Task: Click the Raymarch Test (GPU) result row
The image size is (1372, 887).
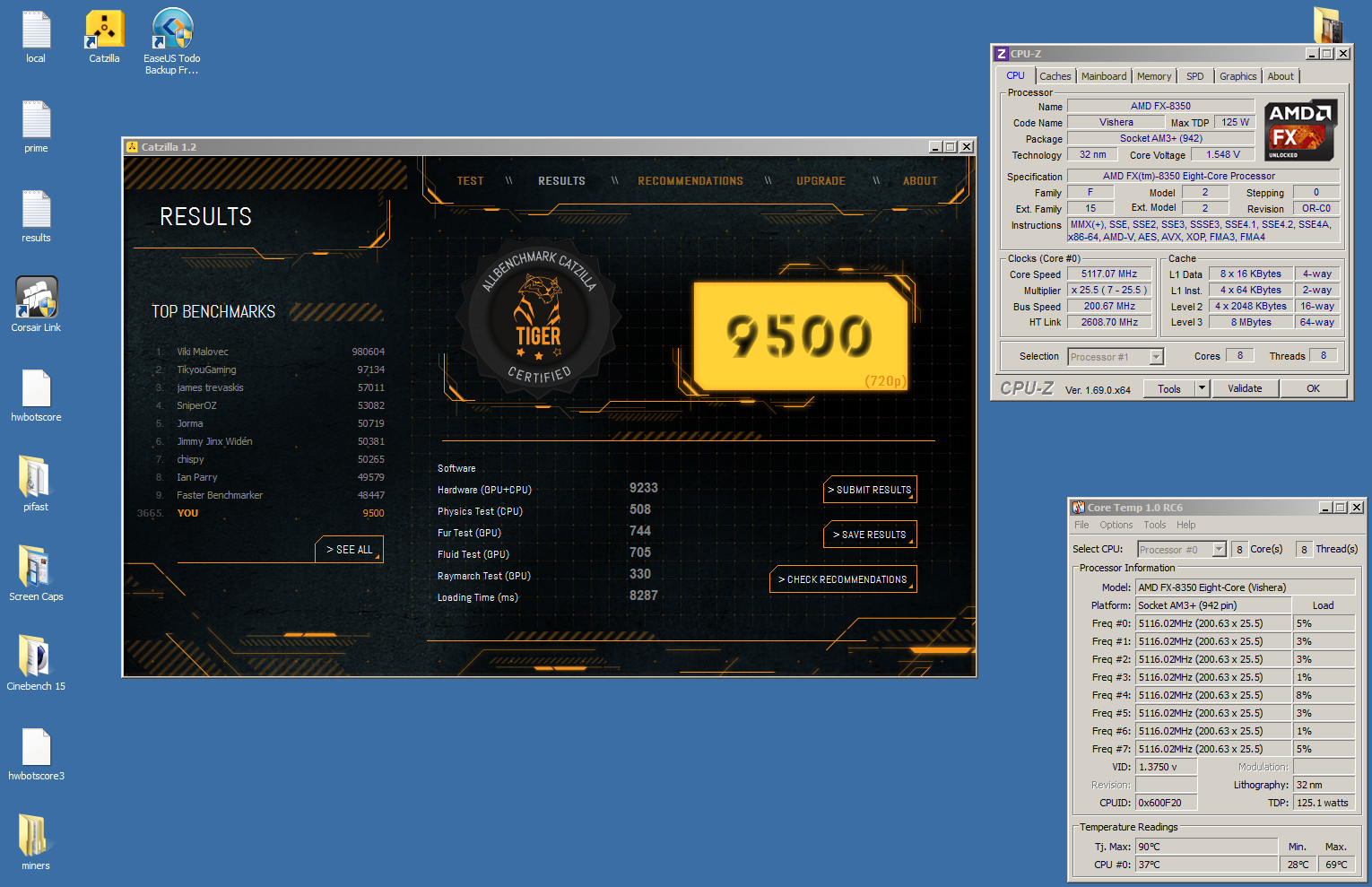Action: (x=549, y=575)
